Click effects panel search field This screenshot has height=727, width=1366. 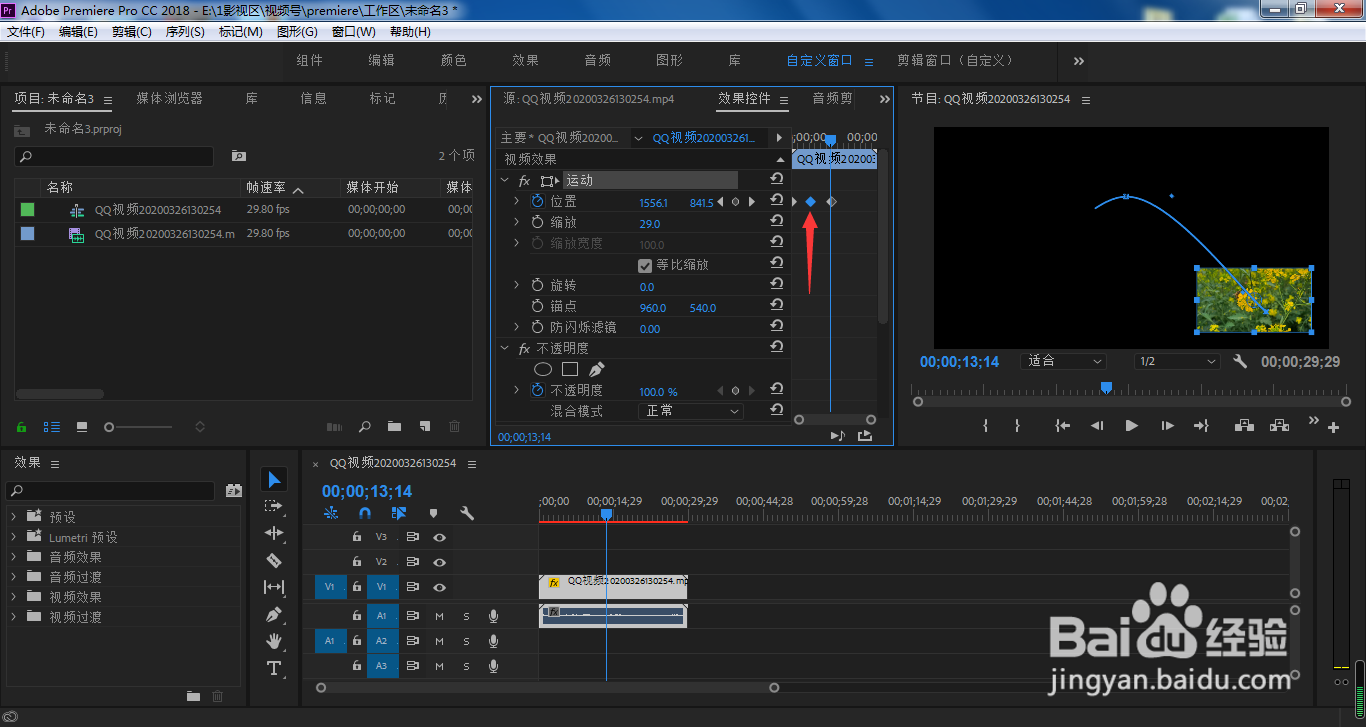pyautogui.click(x=110, y=491)
